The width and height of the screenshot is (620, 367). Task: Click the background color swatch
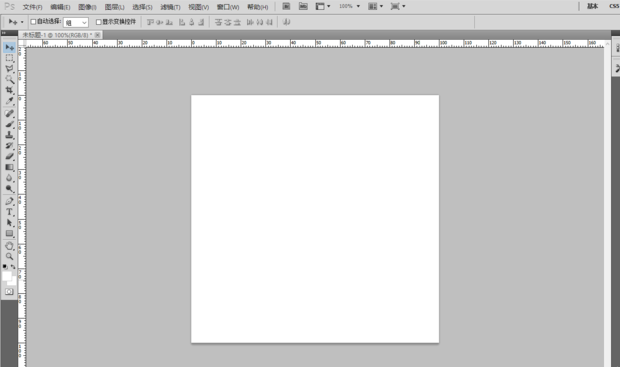14,282
